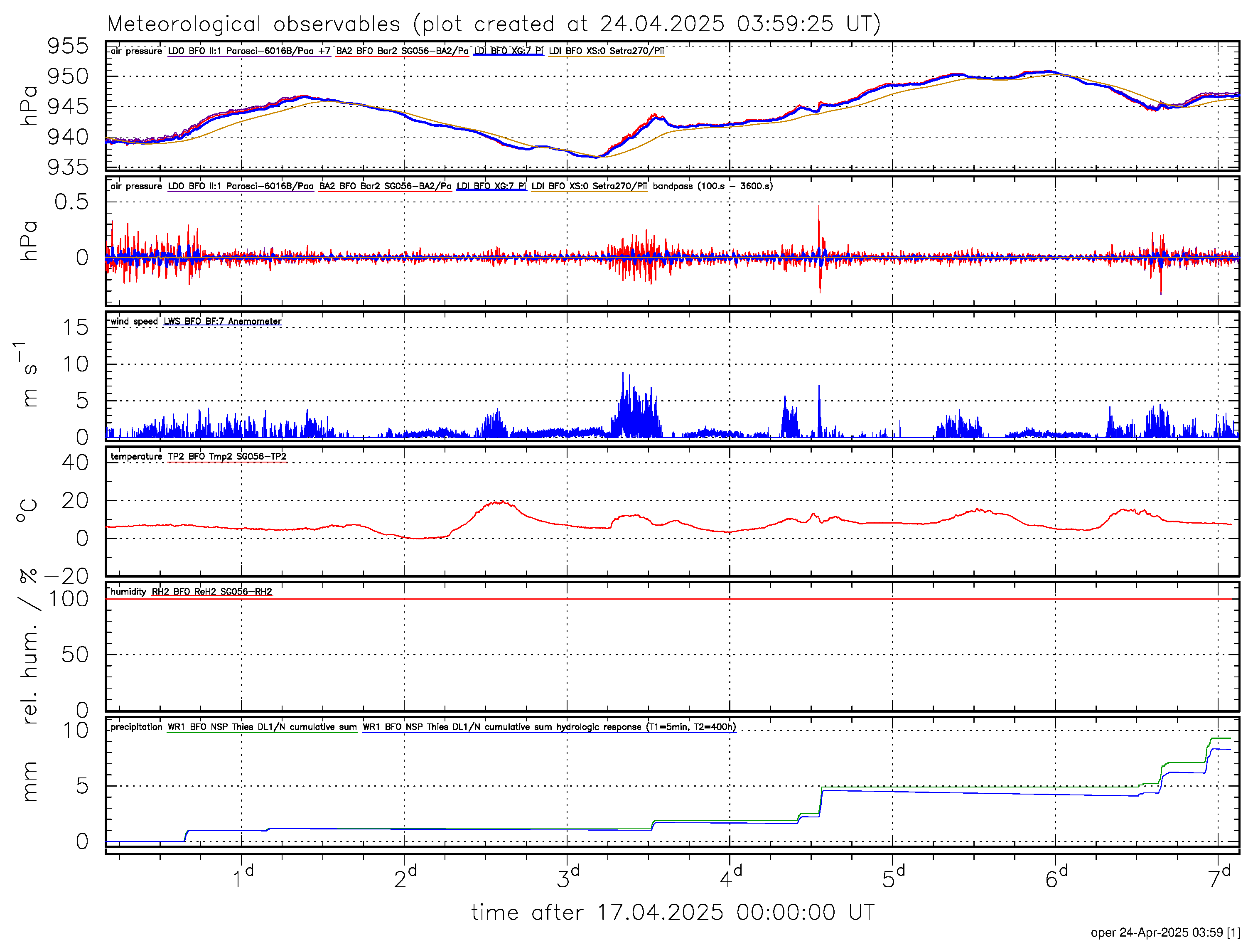
Task: Click the '-20' tick on temperature axis
Action: [67, 576]
